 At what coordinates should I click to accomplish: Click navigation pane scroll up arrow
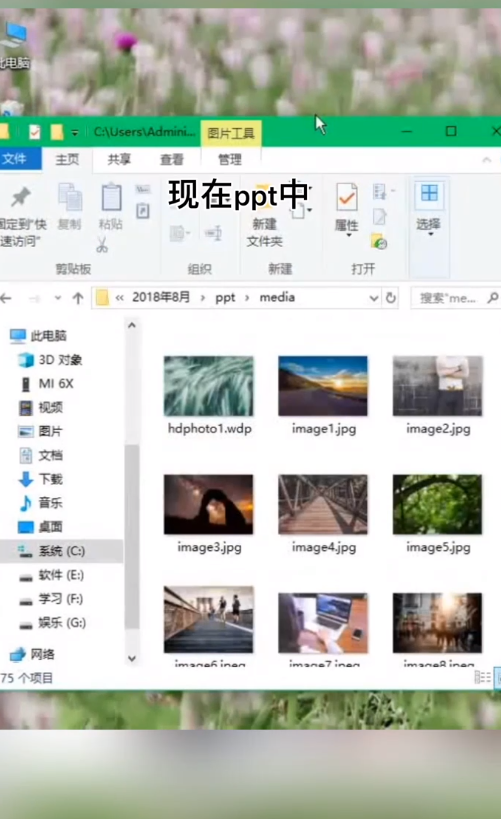tap(132, 325)
